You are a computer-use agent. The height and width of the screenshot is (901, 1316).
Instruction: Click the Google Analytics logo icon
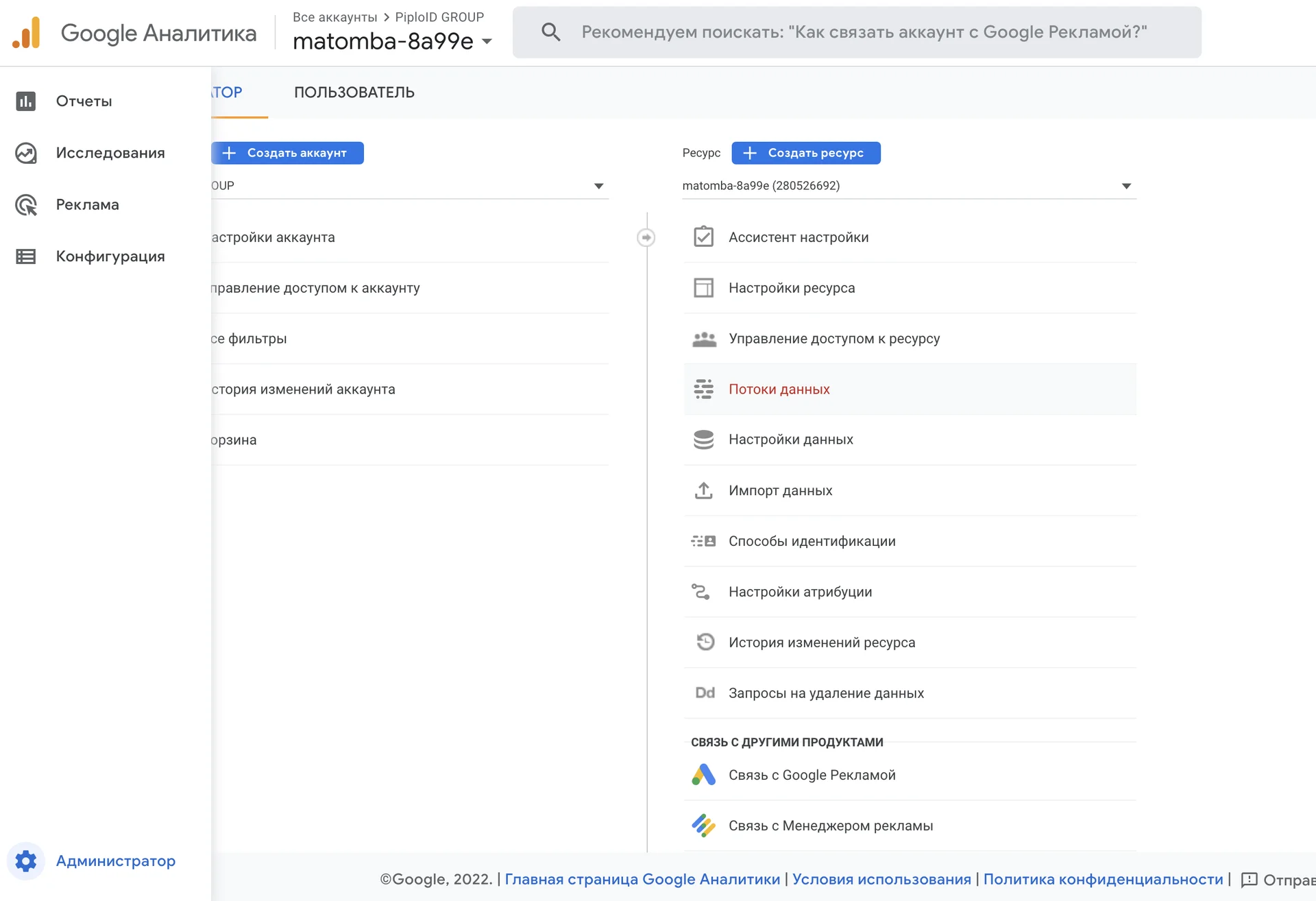pos(27,32)
